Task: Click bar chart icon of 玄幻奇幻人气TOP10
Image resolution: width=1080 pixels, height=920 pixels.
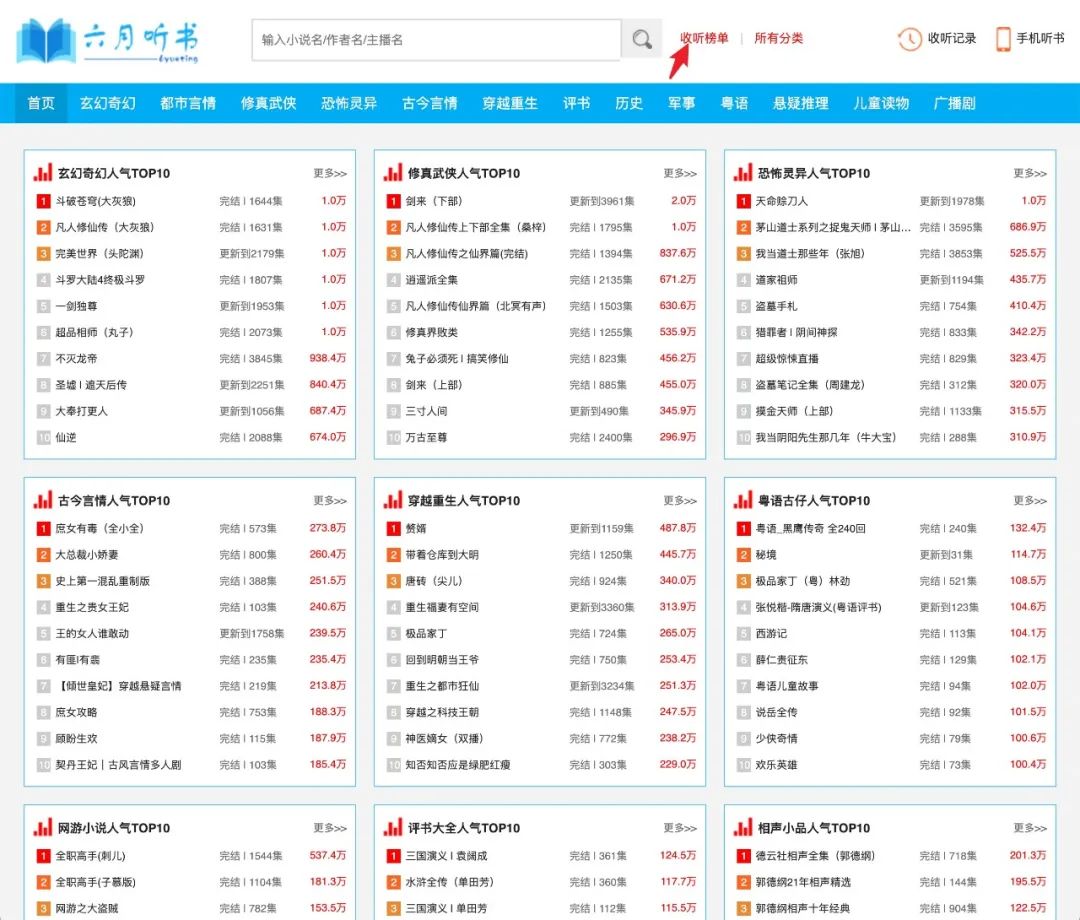Action: [x=43, y=173]
